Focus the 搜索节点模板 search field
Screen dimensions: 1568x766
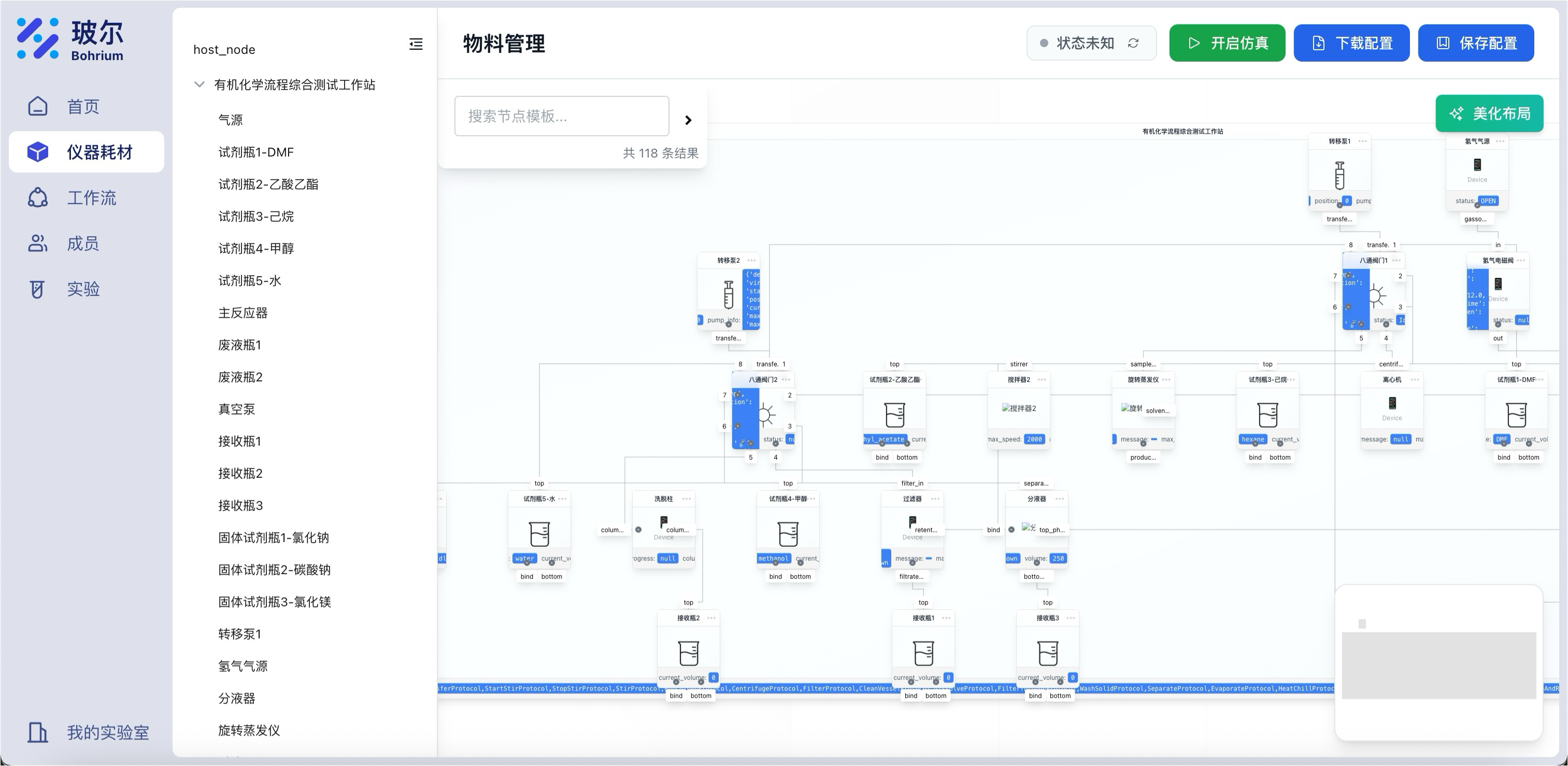561,116
